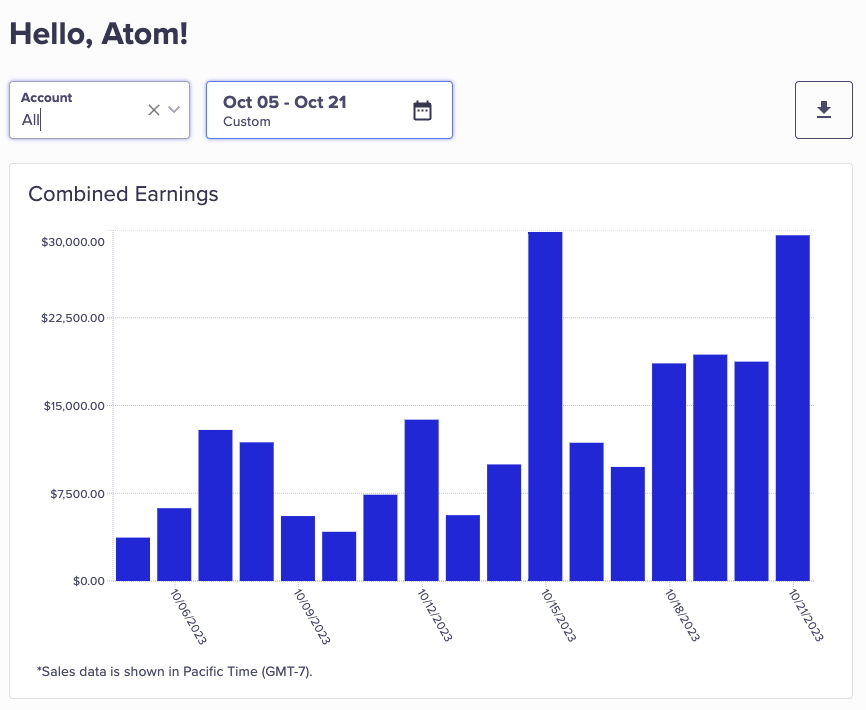Click the download earnings report icon
866x710 pixels.
coord(824,110)
